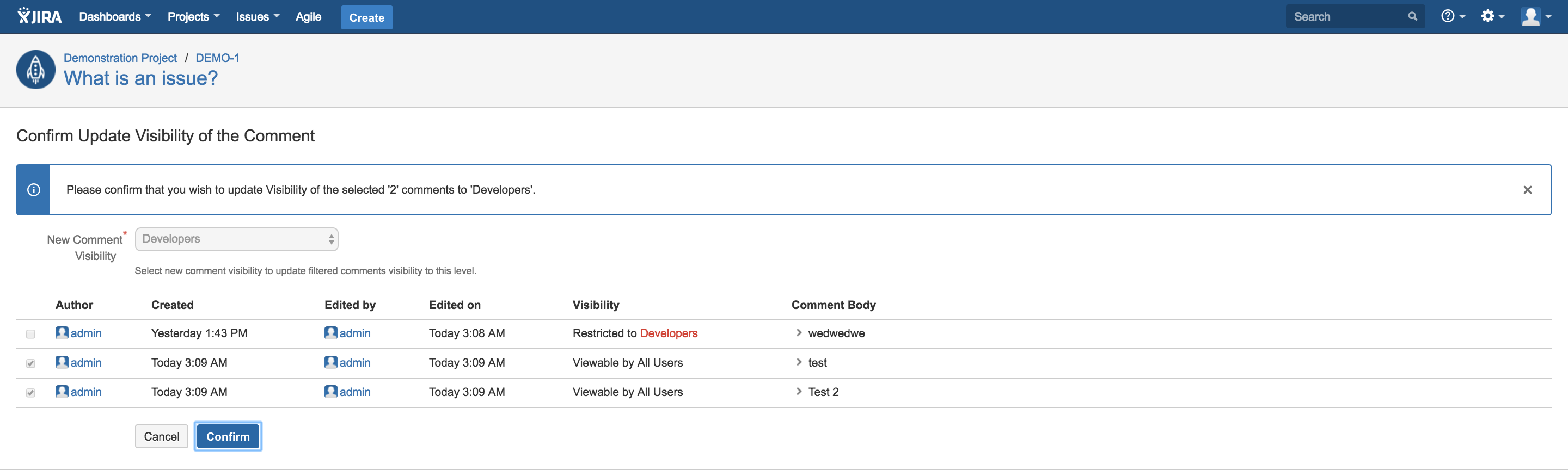
Task: Click Edited by admin link in wedwedwe row
Action: [x=355, y=333]
